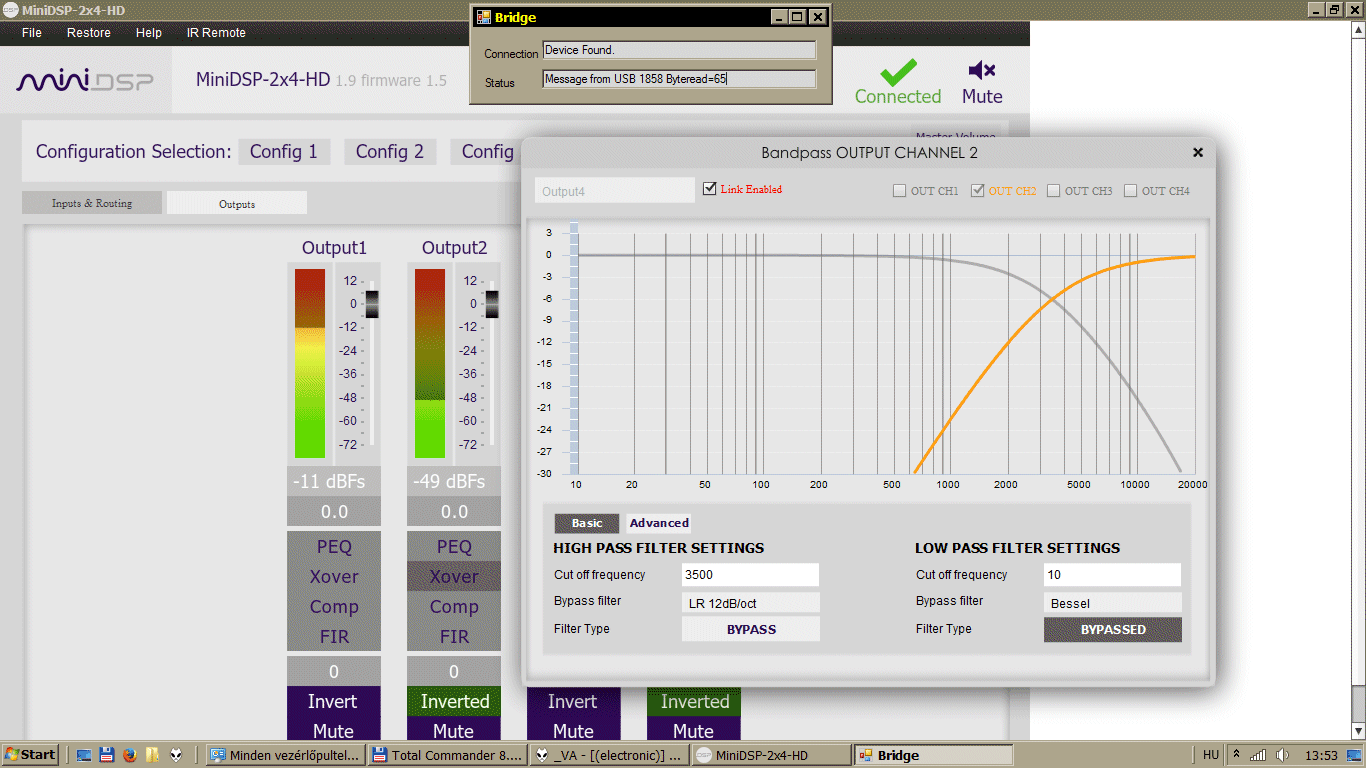This screenshot has width=1366, height=768.
Task: Open Output1 FIR settings
Action: 334,637
